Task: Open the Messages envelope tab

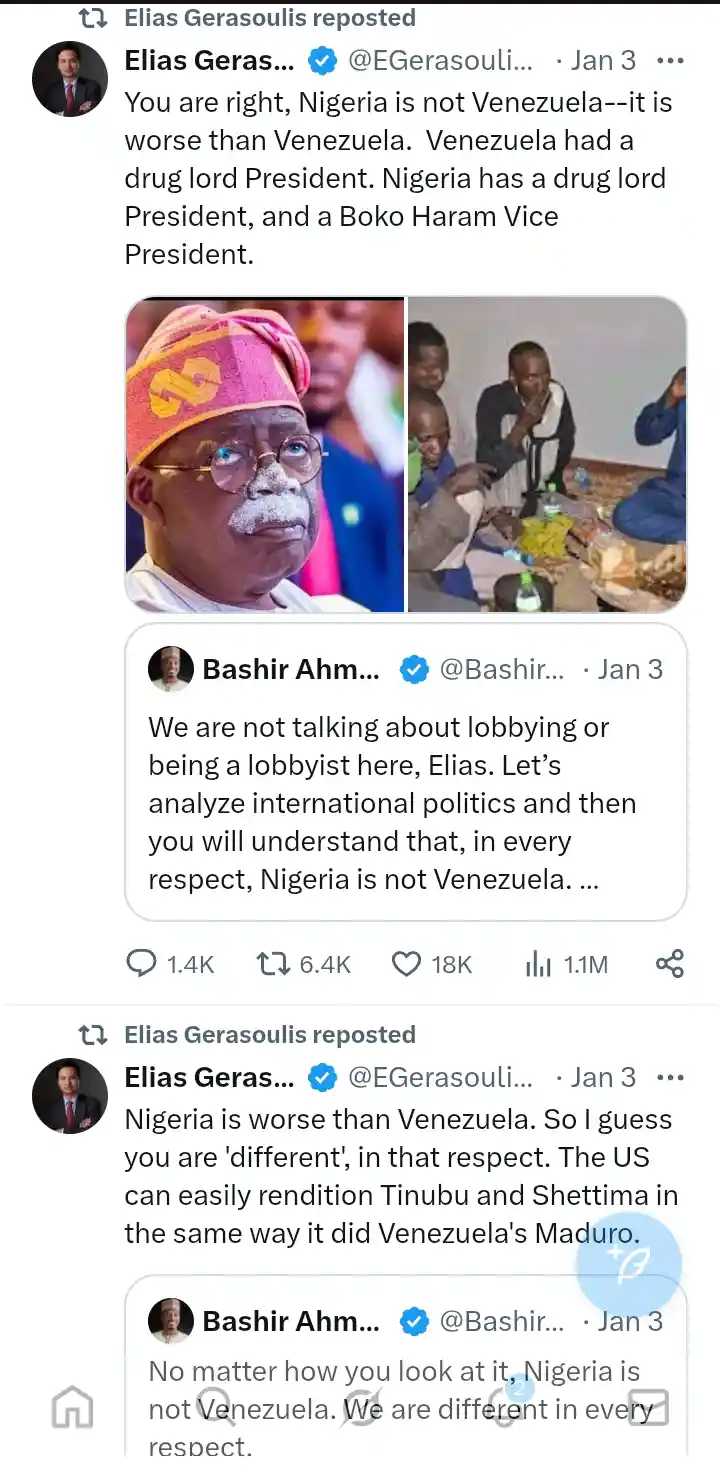Action: point(648,1406)
